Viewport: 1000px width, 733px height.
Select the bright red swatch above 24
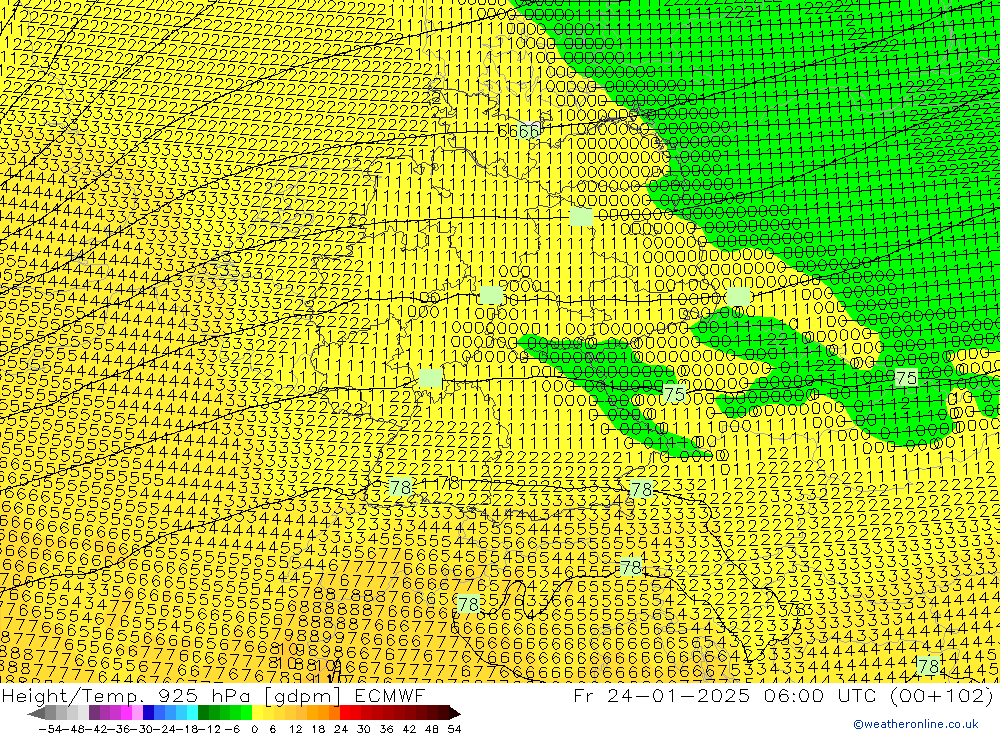pos(345,713)
